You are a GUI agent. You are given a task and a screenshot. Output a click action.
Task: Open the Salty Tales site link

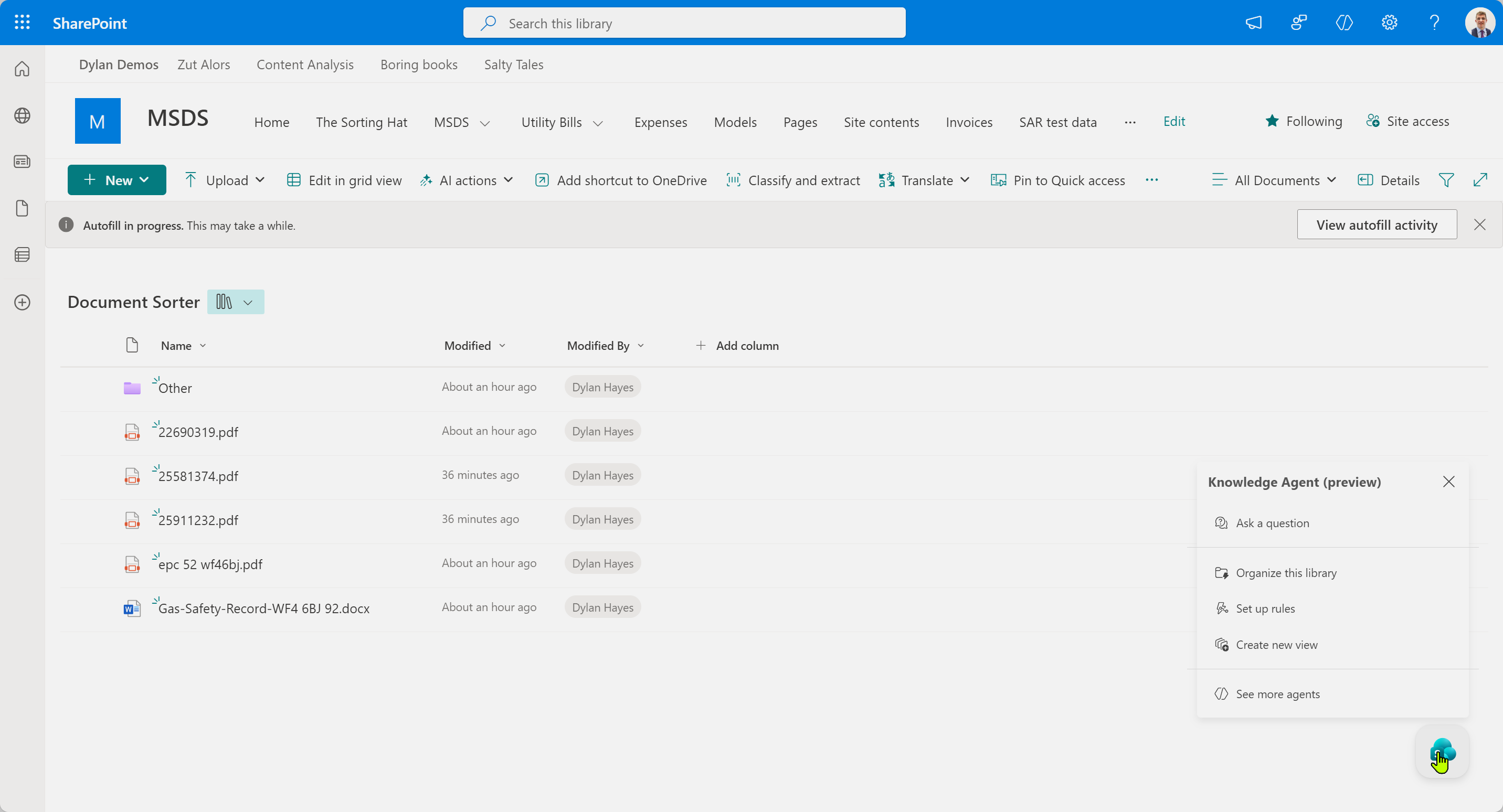[513, 64]
